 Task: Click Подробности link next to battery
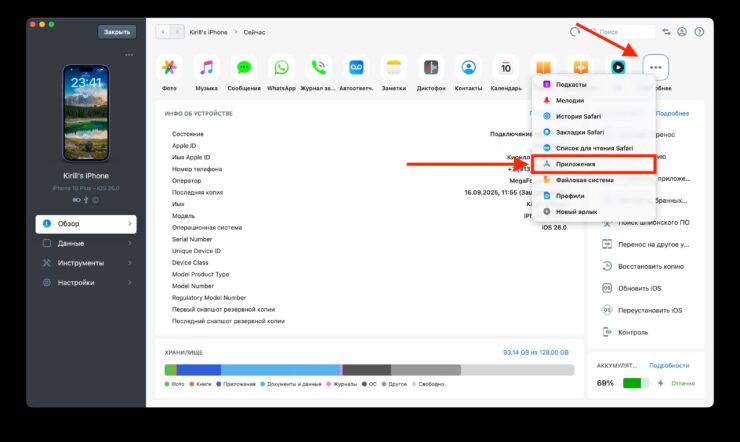(669, 366)
